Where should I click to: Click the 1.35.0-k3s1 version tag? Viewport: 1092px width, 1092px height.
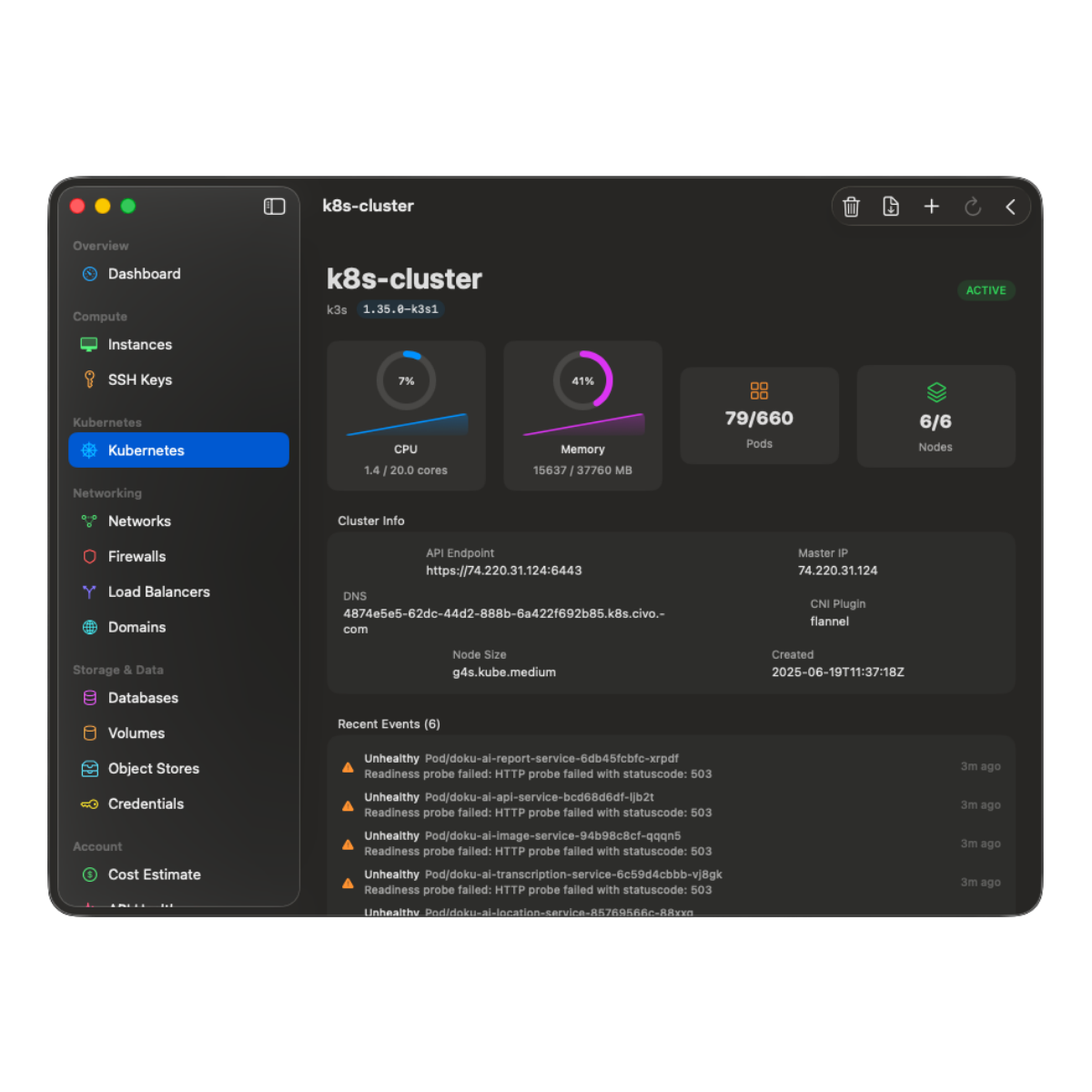[400, 309]
